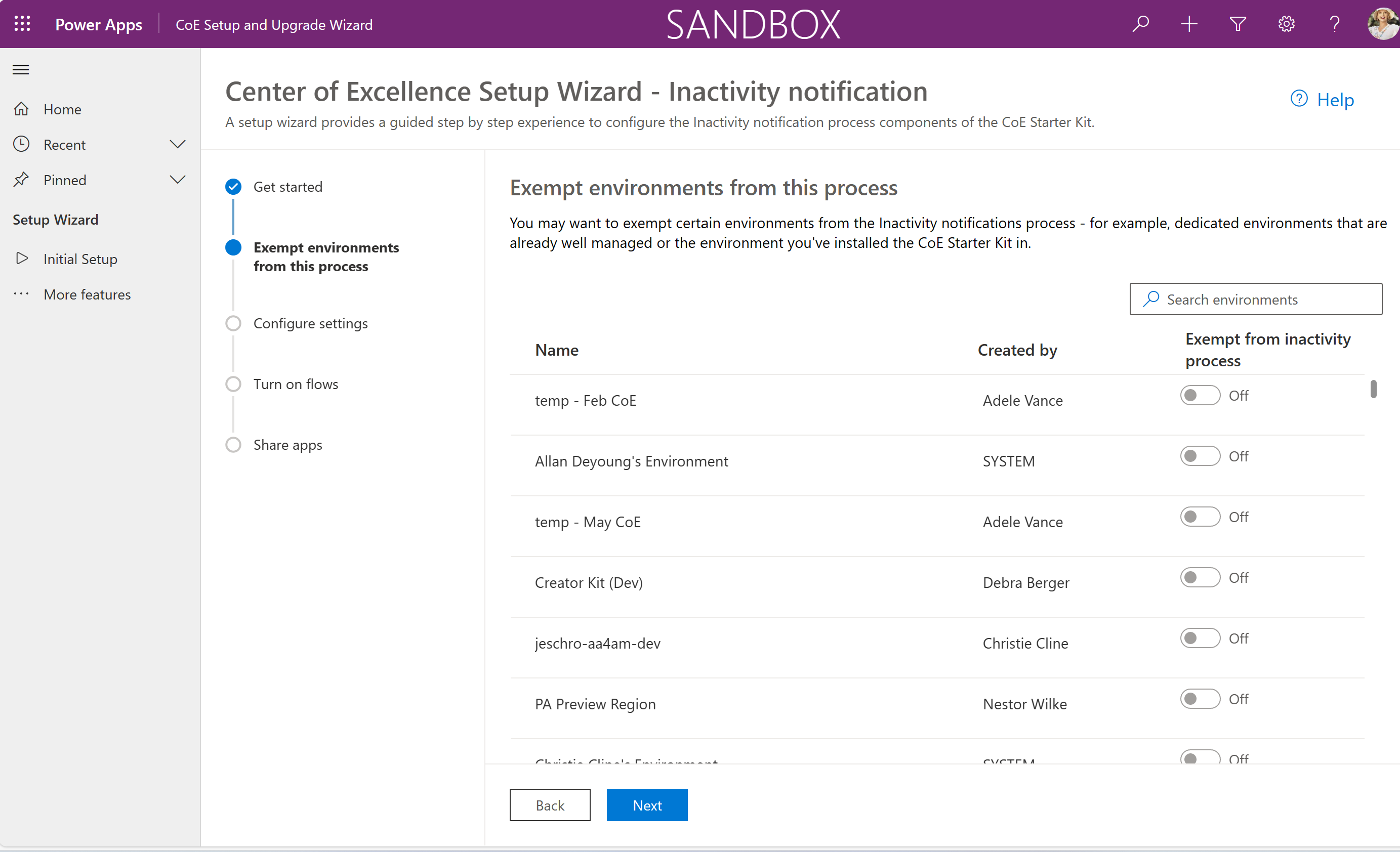Open the user profile avatar
This screenshot has height=852, width=1400.
(1383, 24)
